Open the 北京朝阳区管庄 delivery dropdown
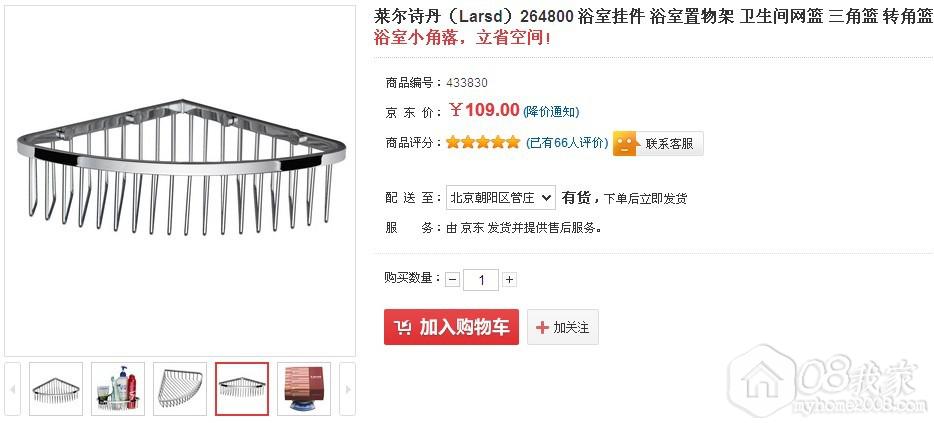This screenshot has height=423, width=934. pyautogui.click(x=500, y=197)
